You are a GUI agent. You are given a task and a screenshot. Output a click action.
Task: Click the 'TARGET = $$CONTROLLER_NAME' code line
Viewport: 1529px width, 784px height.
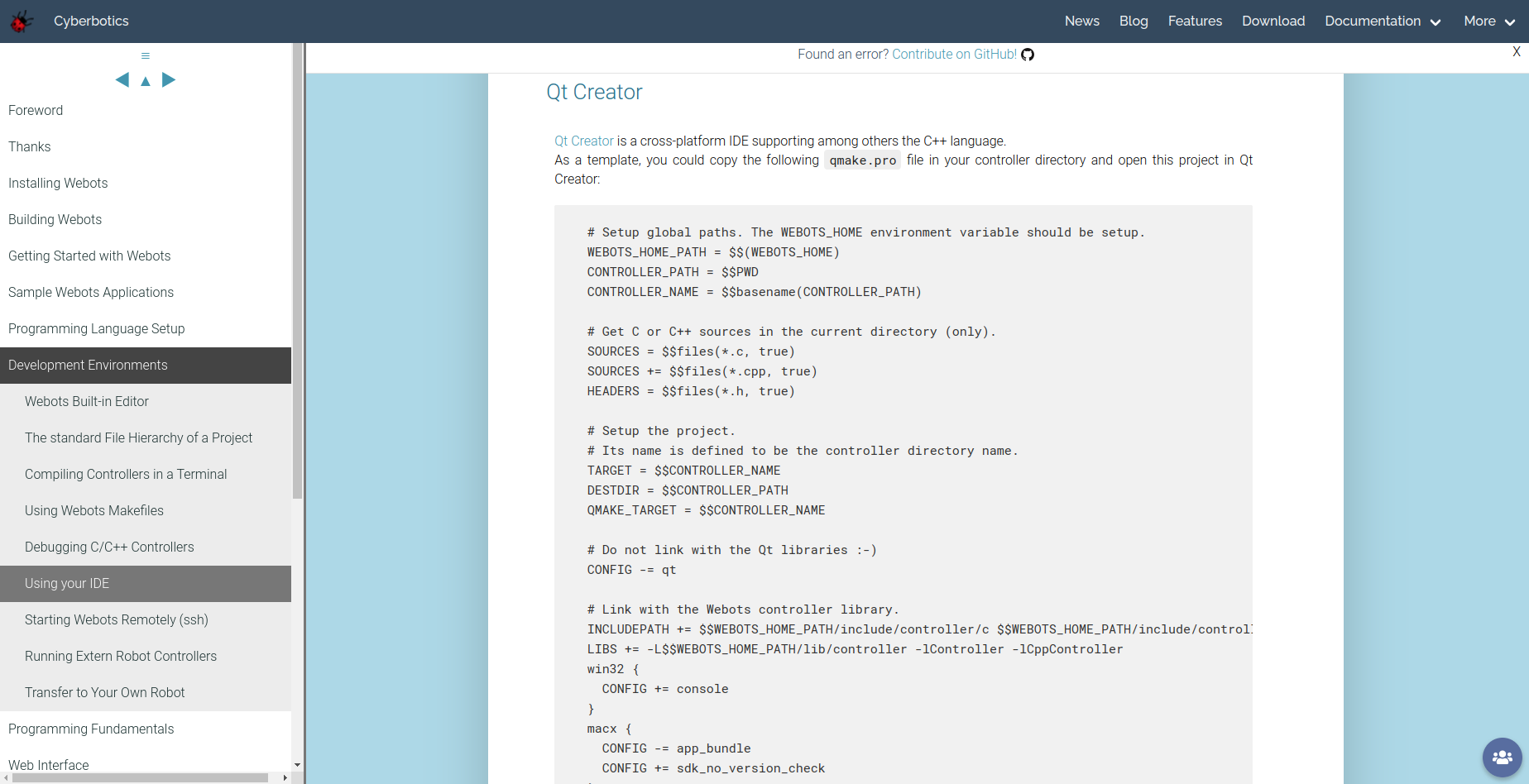tap(683, 471)
